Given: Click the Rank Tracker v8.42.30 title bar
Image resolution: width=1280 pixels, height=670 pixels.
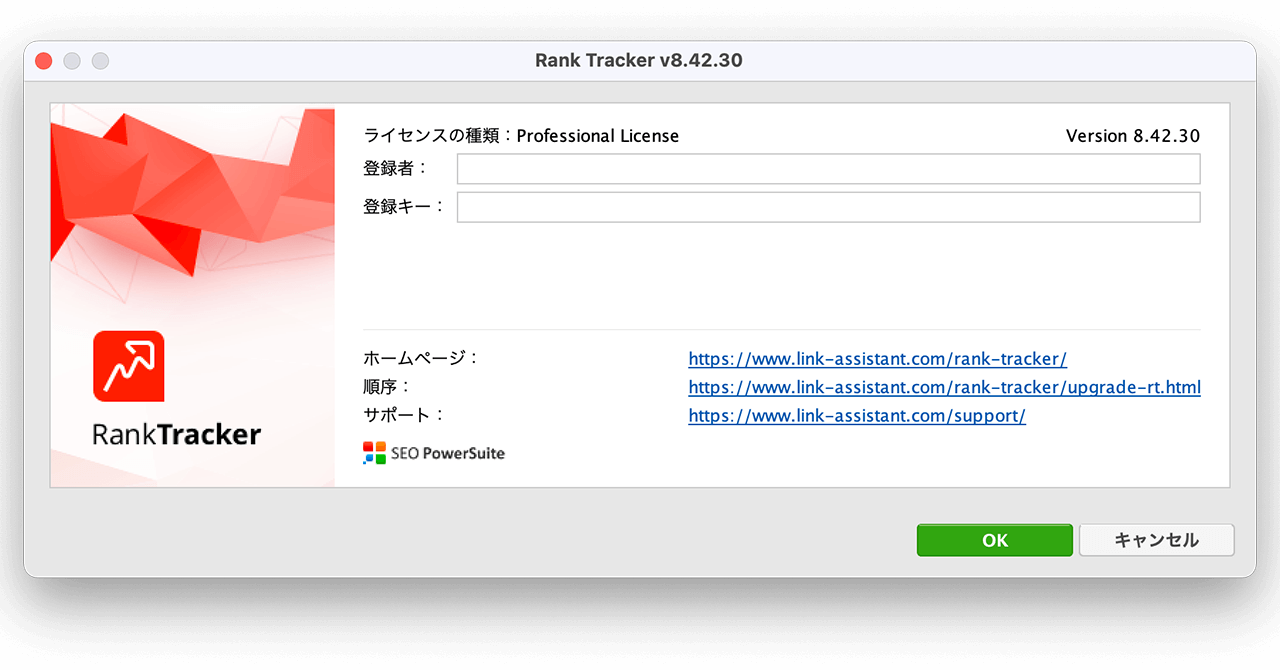Looking at the screenshot, I should [639, 61].
